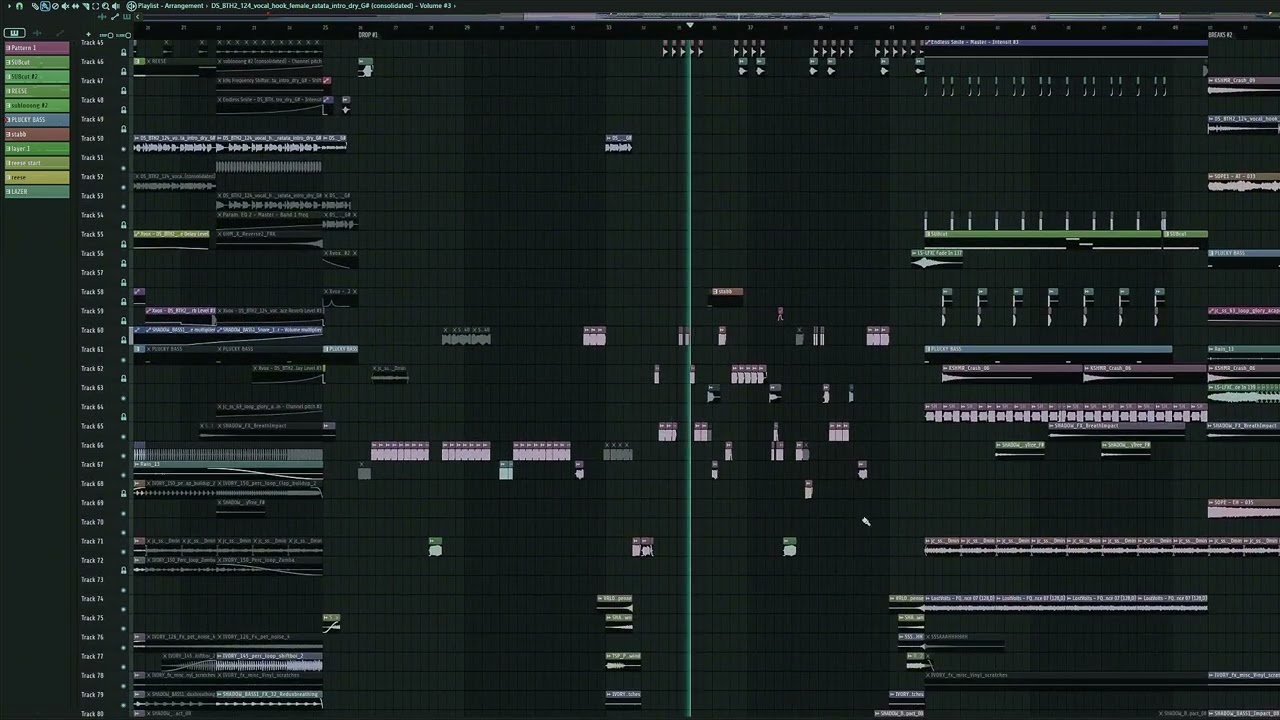Open the playlist options menu arrow
Screen dimensions: 1280x720
[x=9, y=6]
